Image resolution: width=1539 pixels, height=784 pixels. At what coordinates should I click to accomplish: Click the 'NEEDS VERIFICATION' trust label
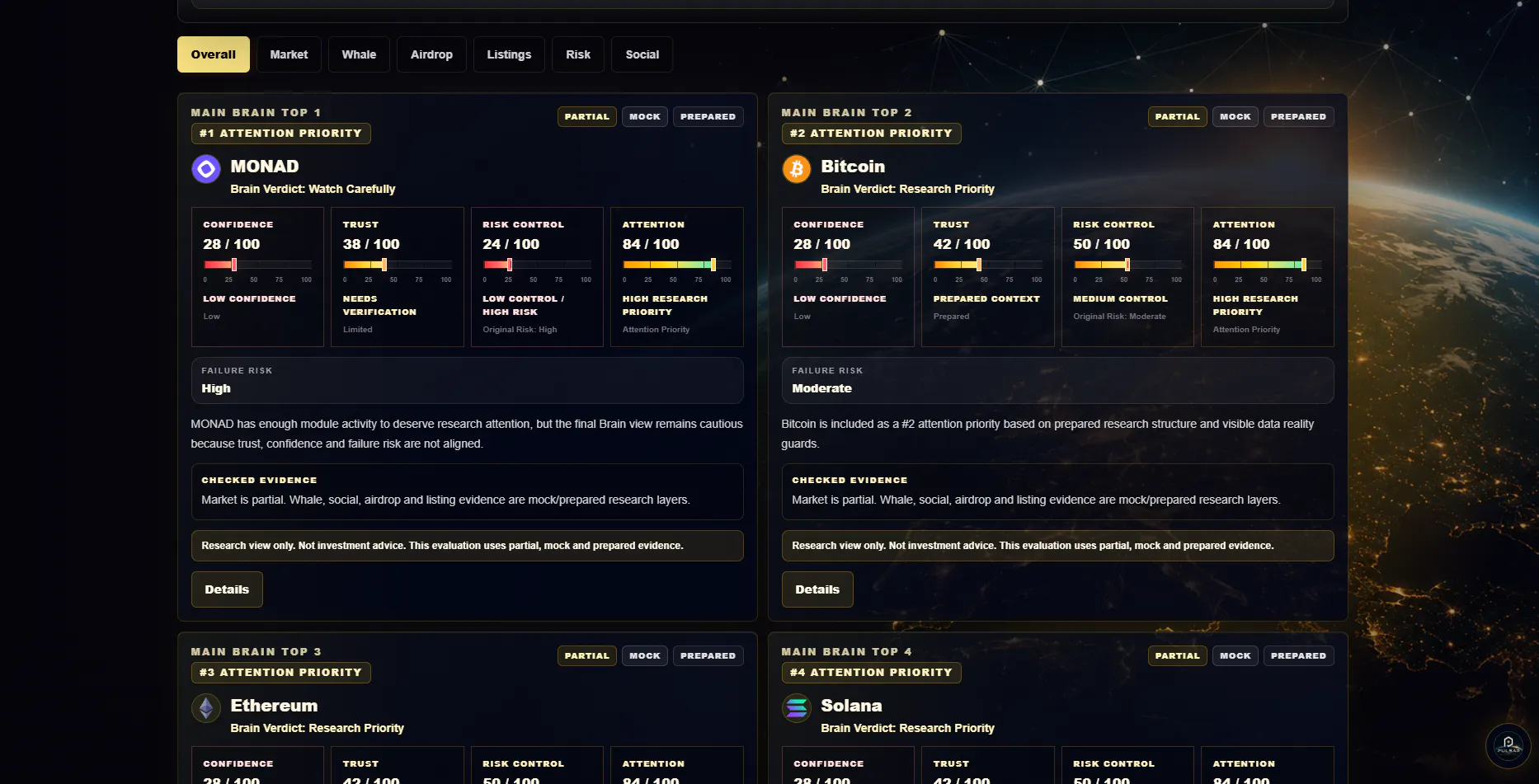[x=379, y=306]
